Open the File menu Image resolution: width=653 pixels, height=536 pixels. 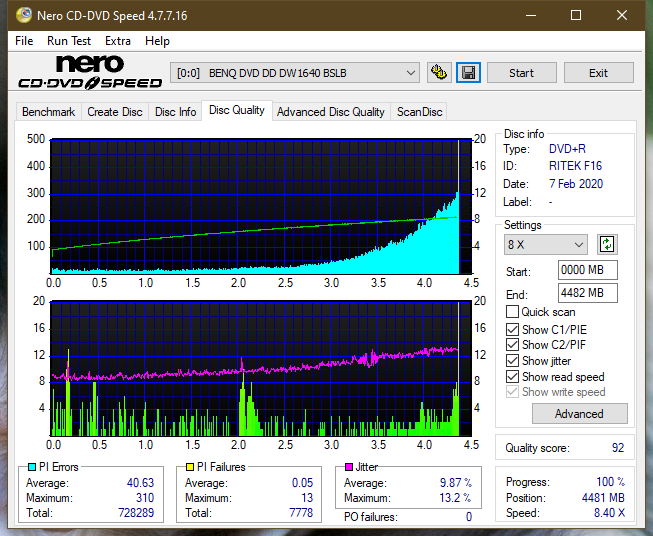tap(24, 41)
